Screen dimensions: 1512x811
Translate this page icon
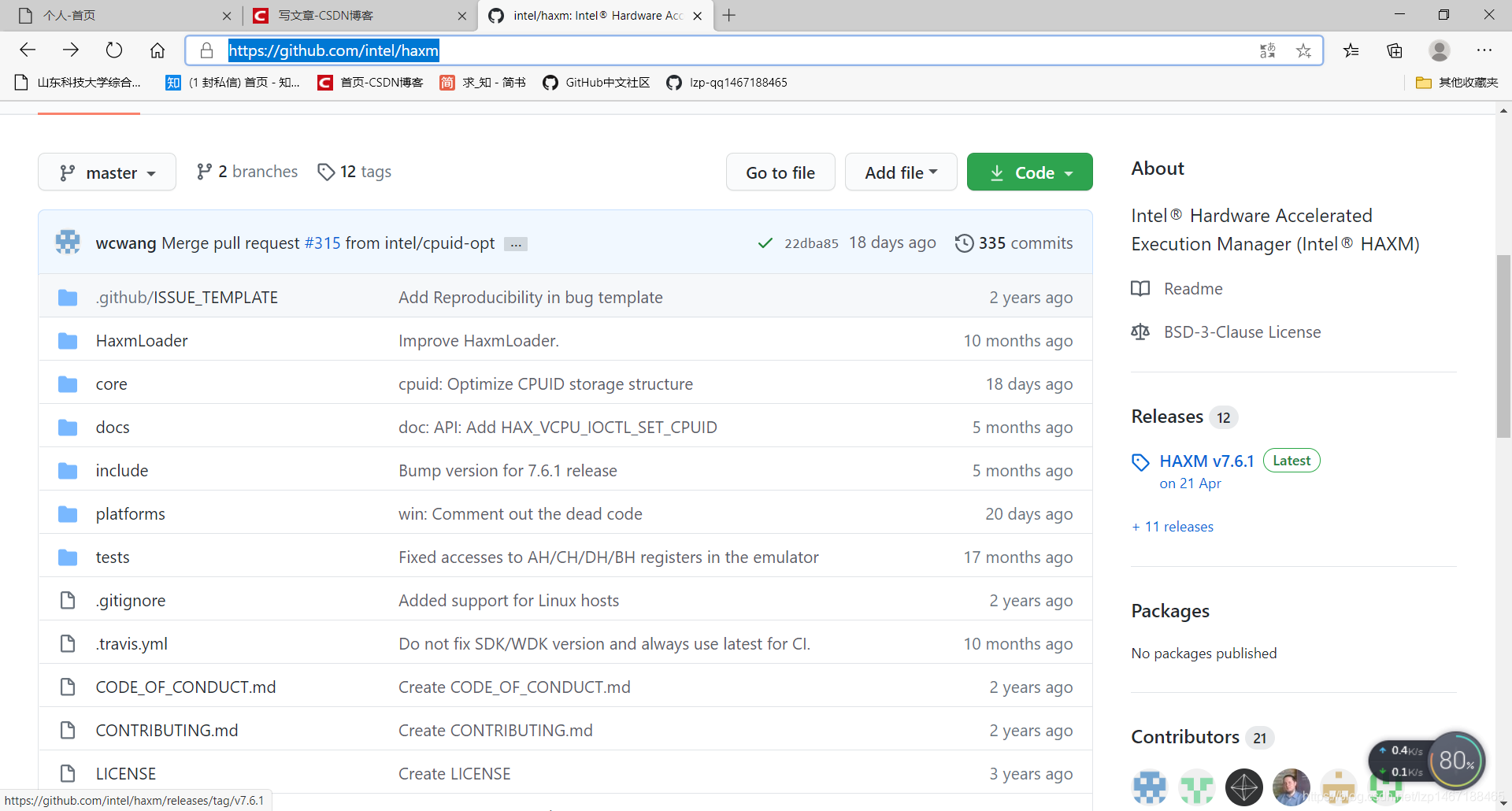pos(1267,50)
